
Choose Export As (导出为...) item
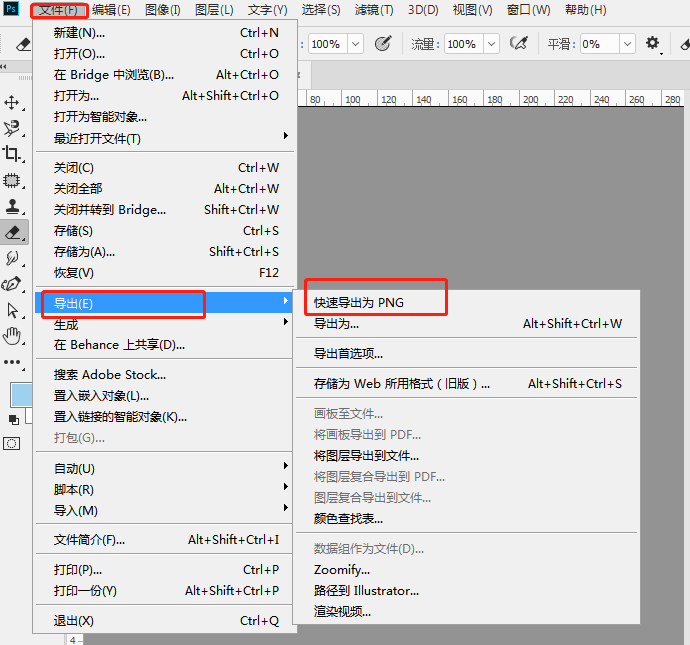click(467, 324)
